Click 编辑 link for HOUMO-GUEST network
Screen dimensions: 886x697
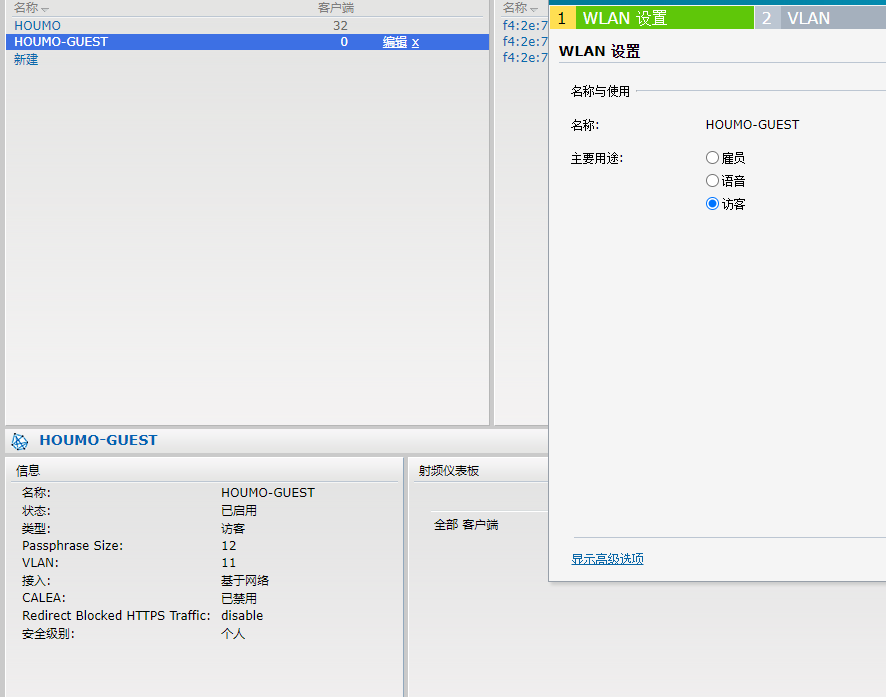coord(394,42)
